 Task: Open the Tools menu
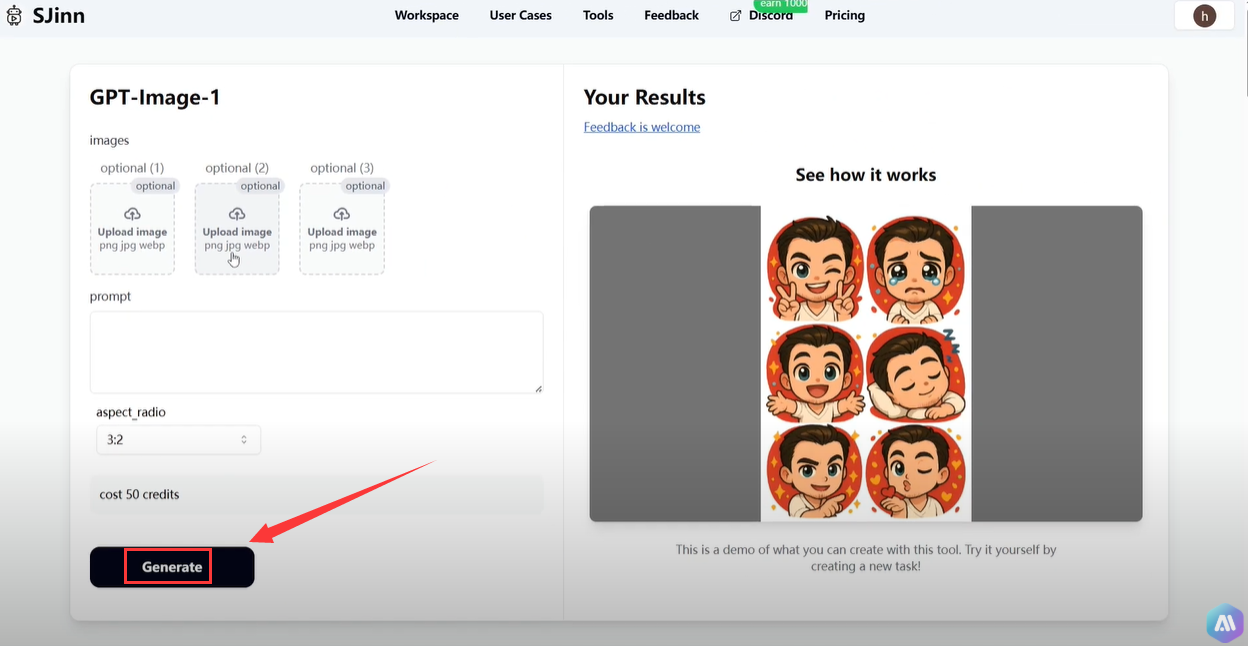(x=598, y=15)
